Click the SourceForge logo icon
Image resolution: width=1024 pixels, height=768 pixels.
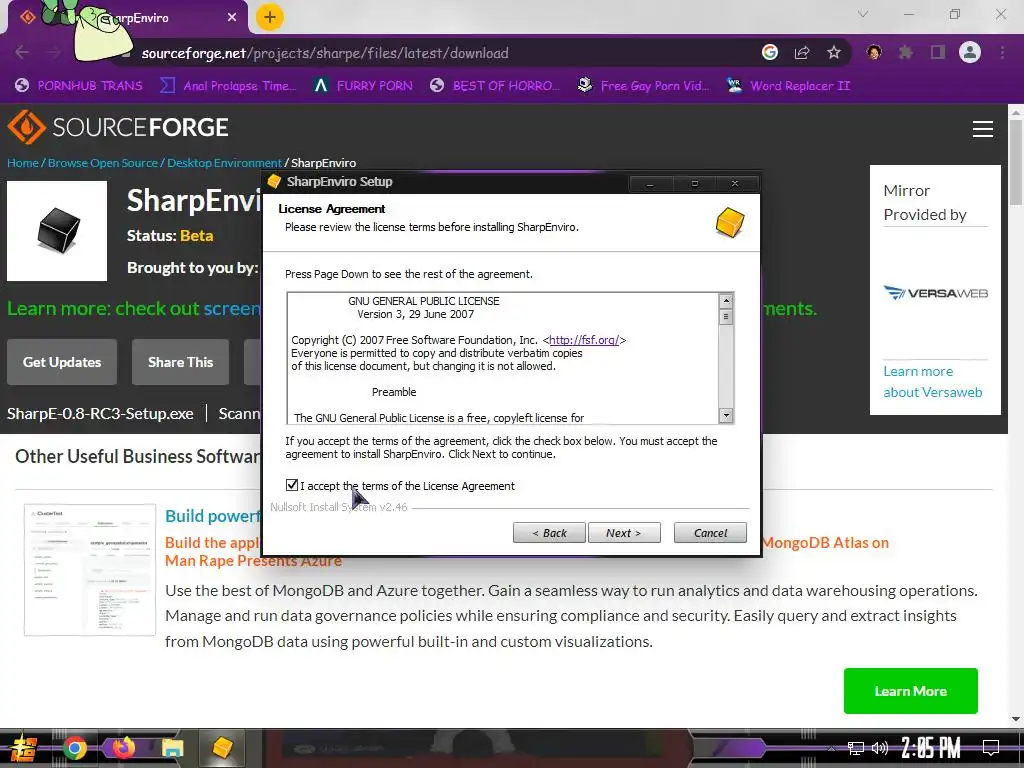tap(26, 127)
